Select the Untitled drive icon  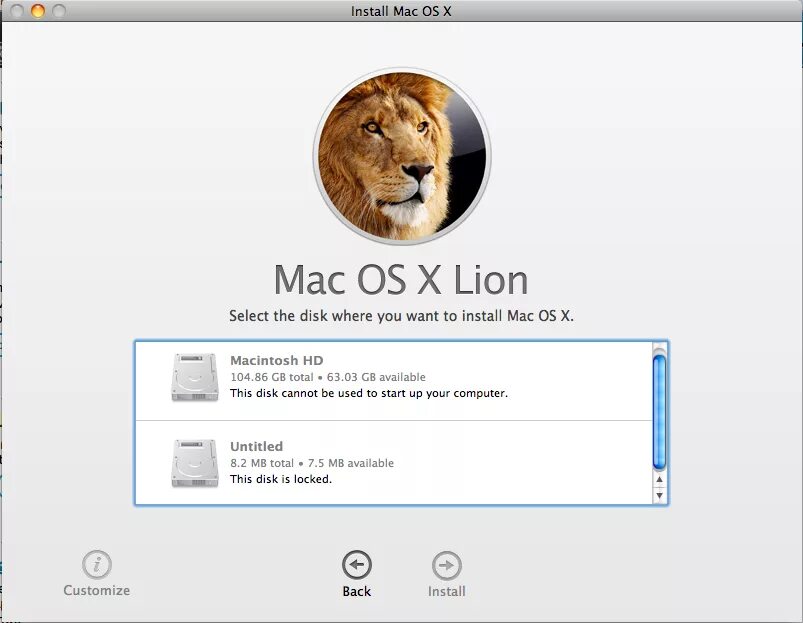click(x=195, y=463)
